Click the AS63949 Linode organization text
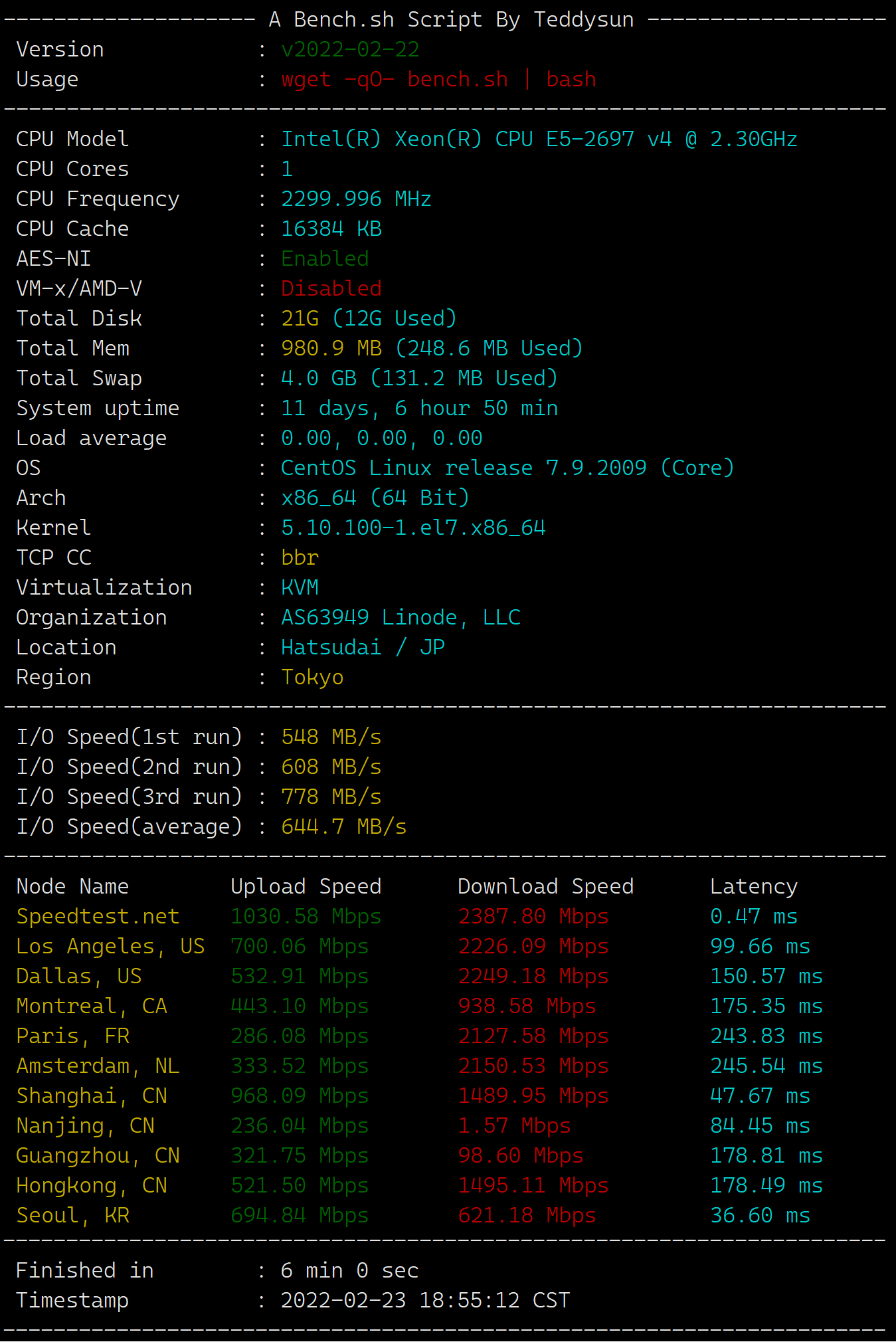Viewport: 896px width, 1342px height. (x=401, y=617)
